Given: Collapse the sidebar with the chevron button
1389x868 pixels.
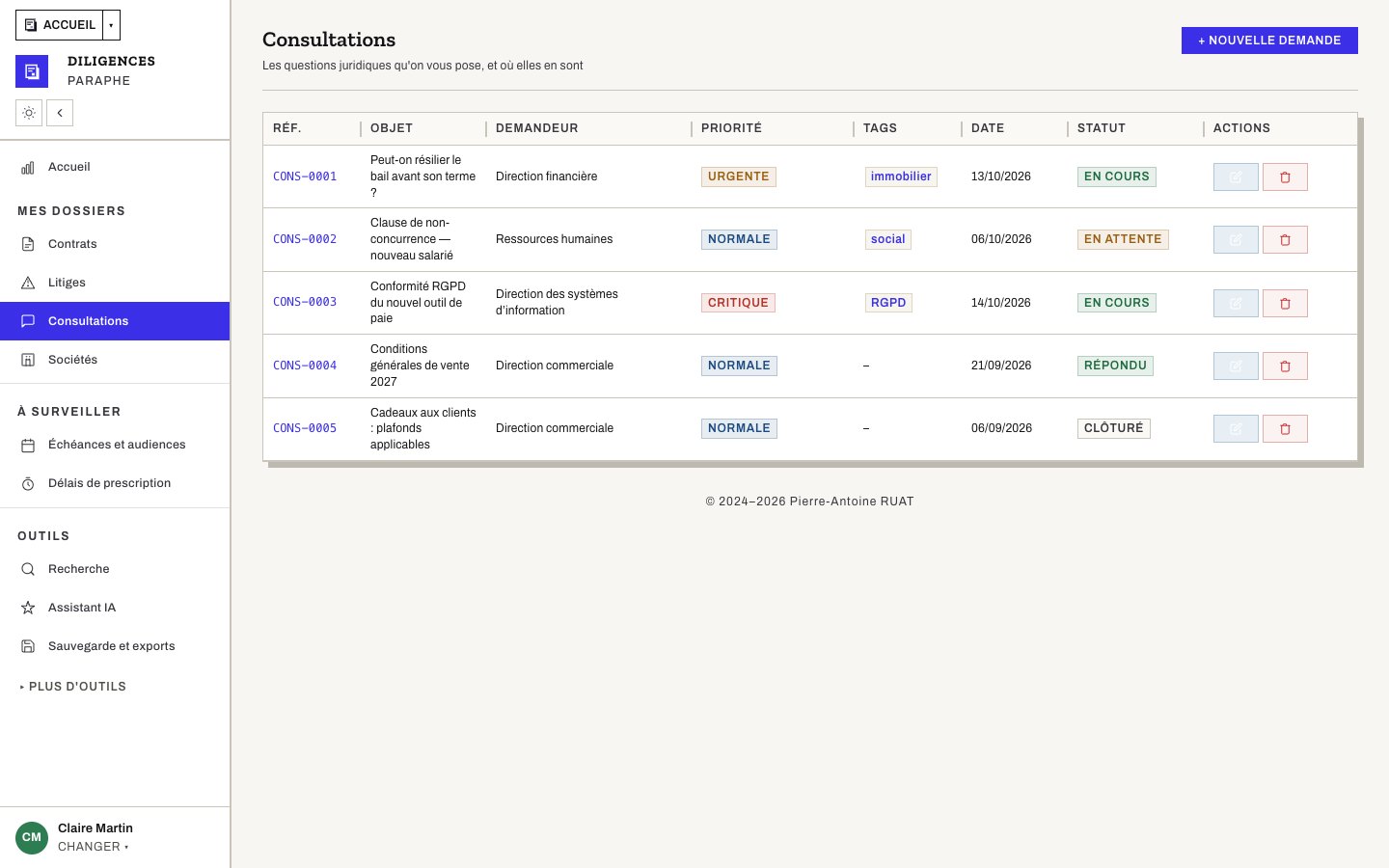Looking at the screenshot, I should pos(60,113).
